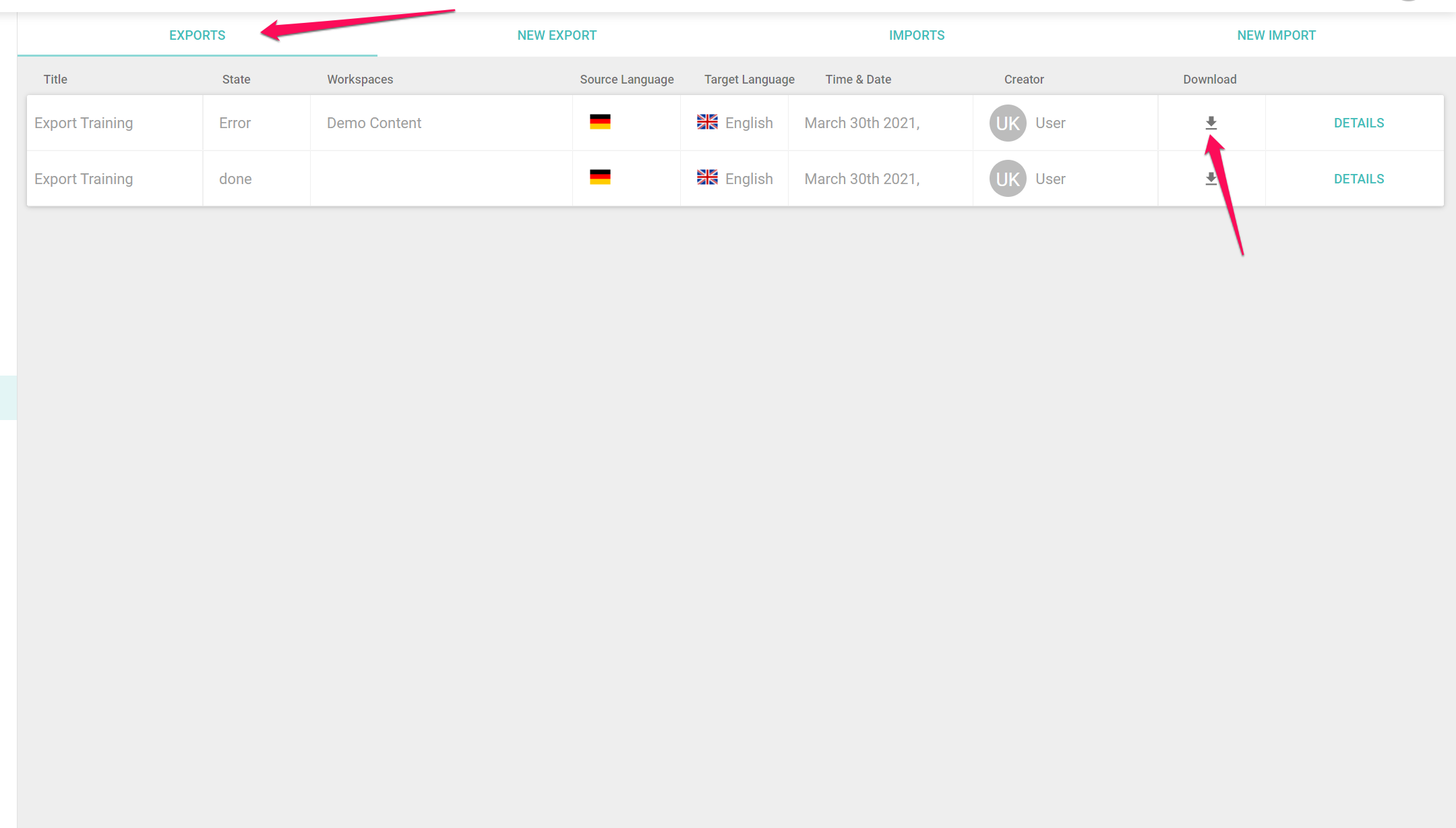Click German flag in Error export row

click(x=600, y=122)
